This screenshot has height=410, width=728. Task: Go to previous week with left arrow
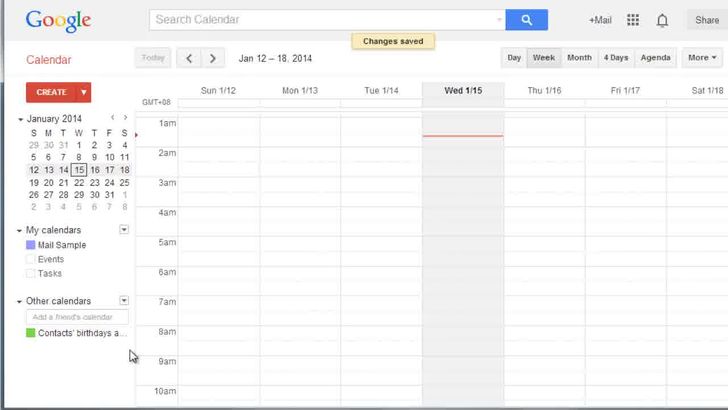click(191, 58)
